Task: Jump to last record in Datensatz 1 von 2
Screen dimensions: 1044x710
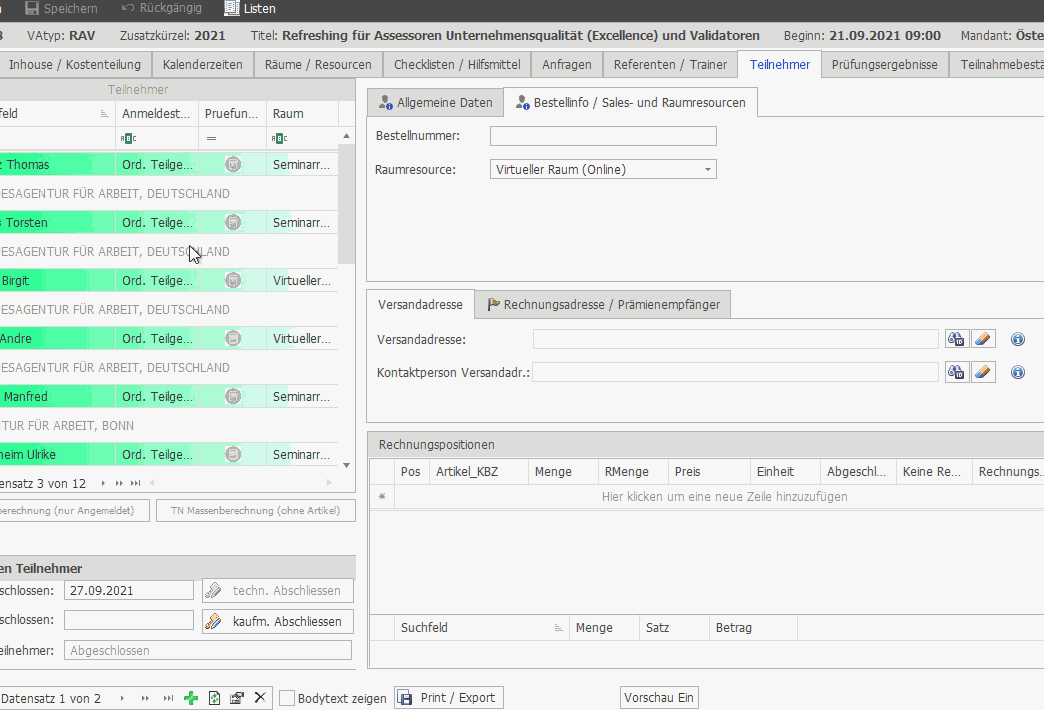Action: 168,698
